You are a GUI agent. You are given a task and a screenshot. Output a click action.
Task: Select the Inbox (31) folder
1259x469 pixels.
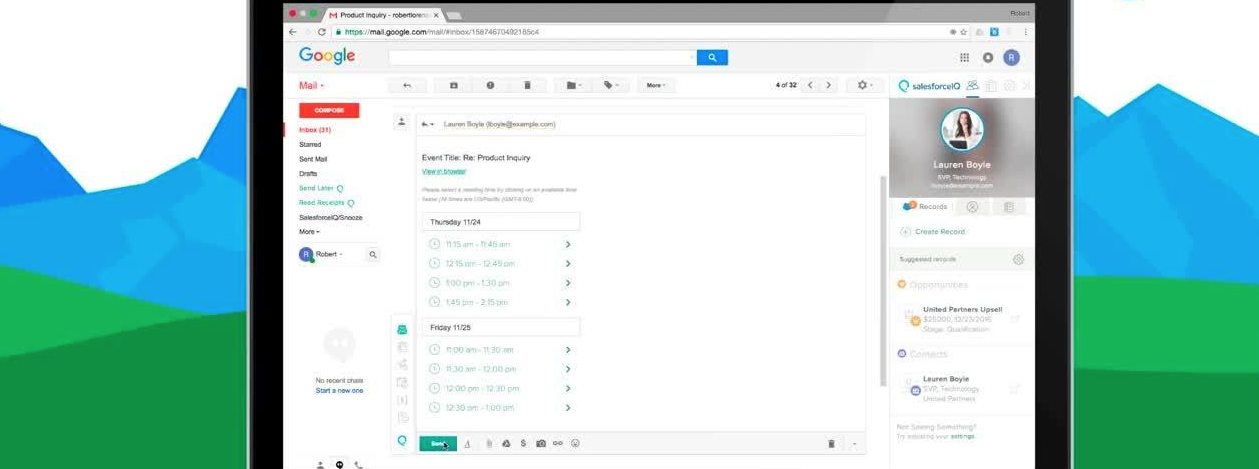[x=315, y=130]
